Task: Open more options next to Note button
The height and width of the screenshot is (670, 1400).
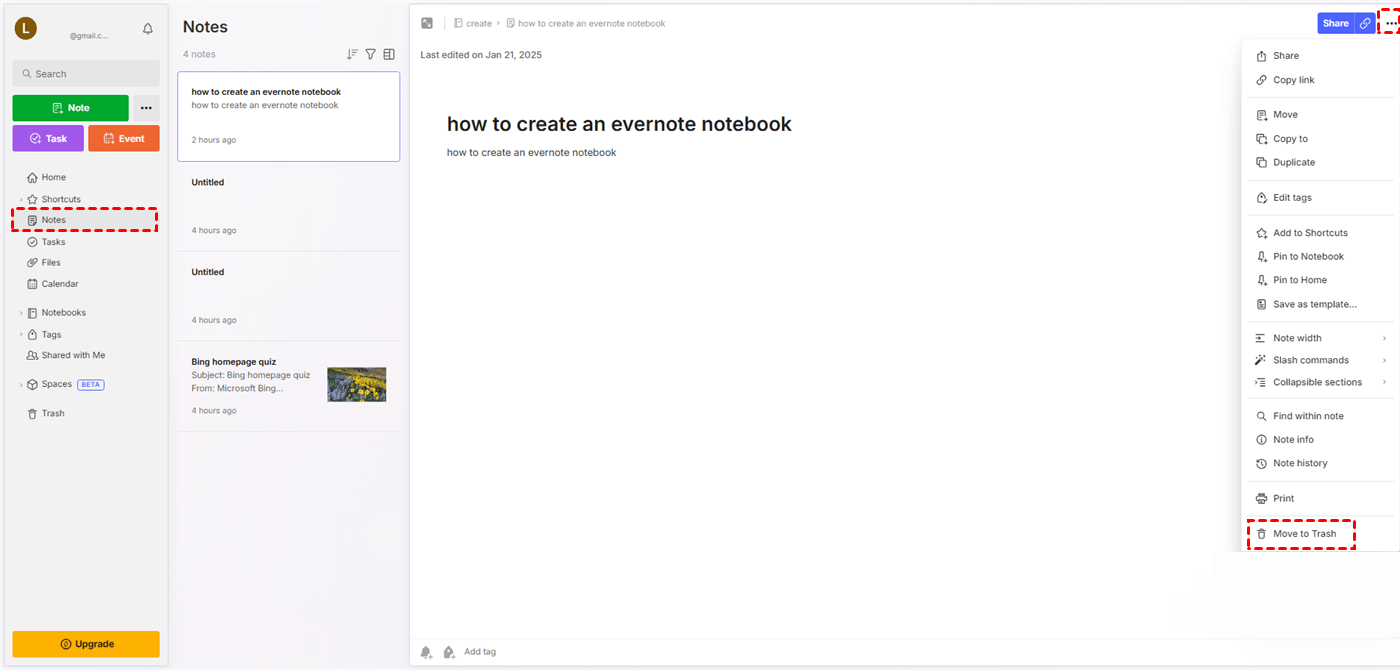Action: (x=146, y=108)
